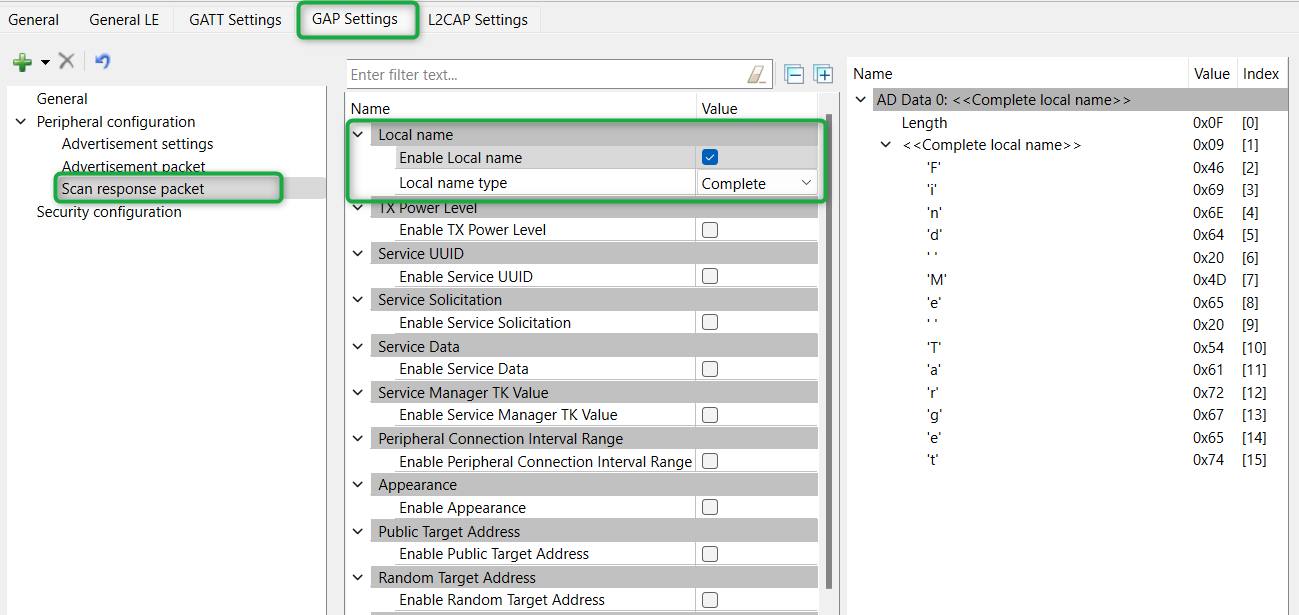Uncheck the Enable Local name checkbox
This screenshot has width=1299, height=615.
coord(710,157)
